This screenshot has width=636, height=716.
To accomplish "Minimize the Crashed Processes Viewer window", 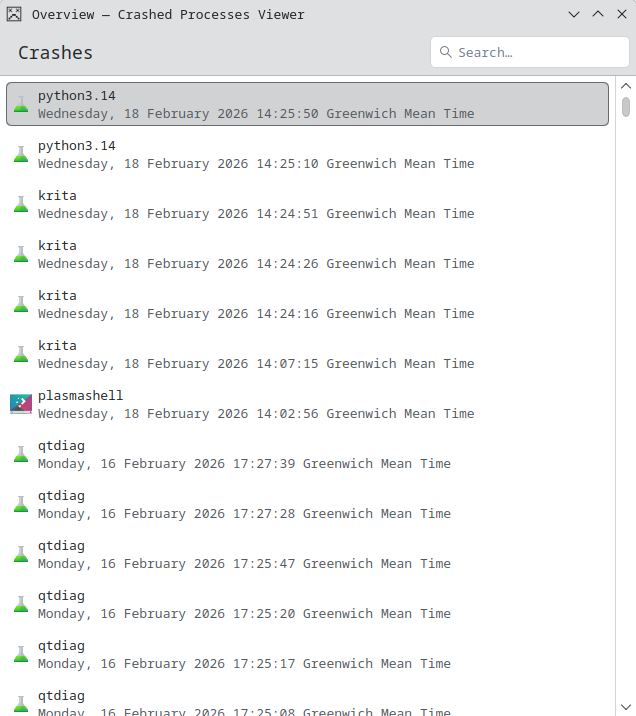I will click(574, 14).
